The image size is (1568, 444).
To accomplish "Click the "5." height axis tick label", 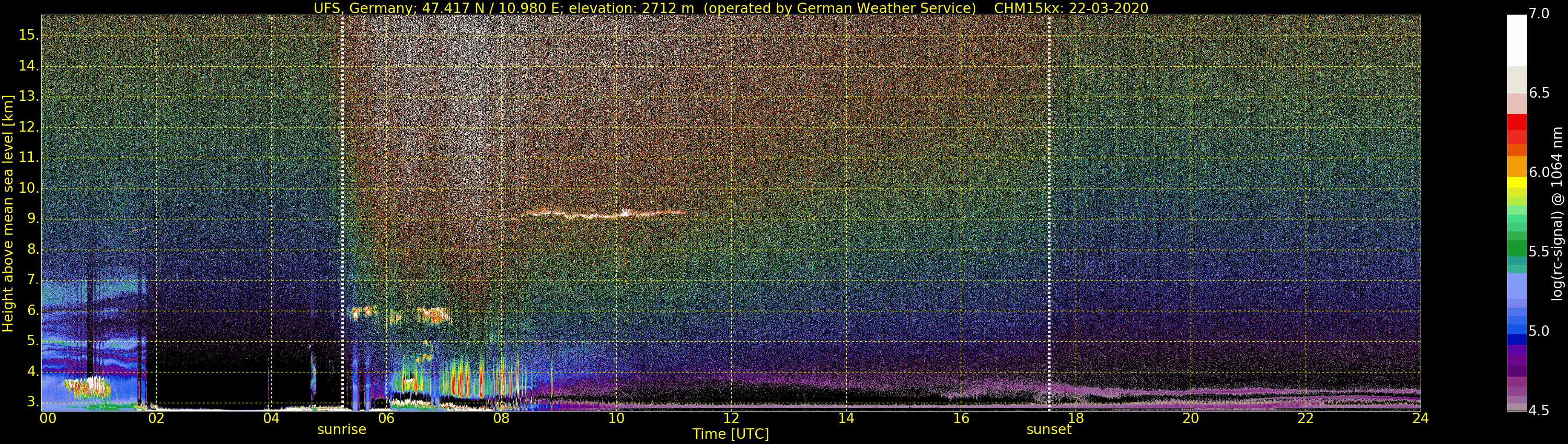I will tap(32, 341).
